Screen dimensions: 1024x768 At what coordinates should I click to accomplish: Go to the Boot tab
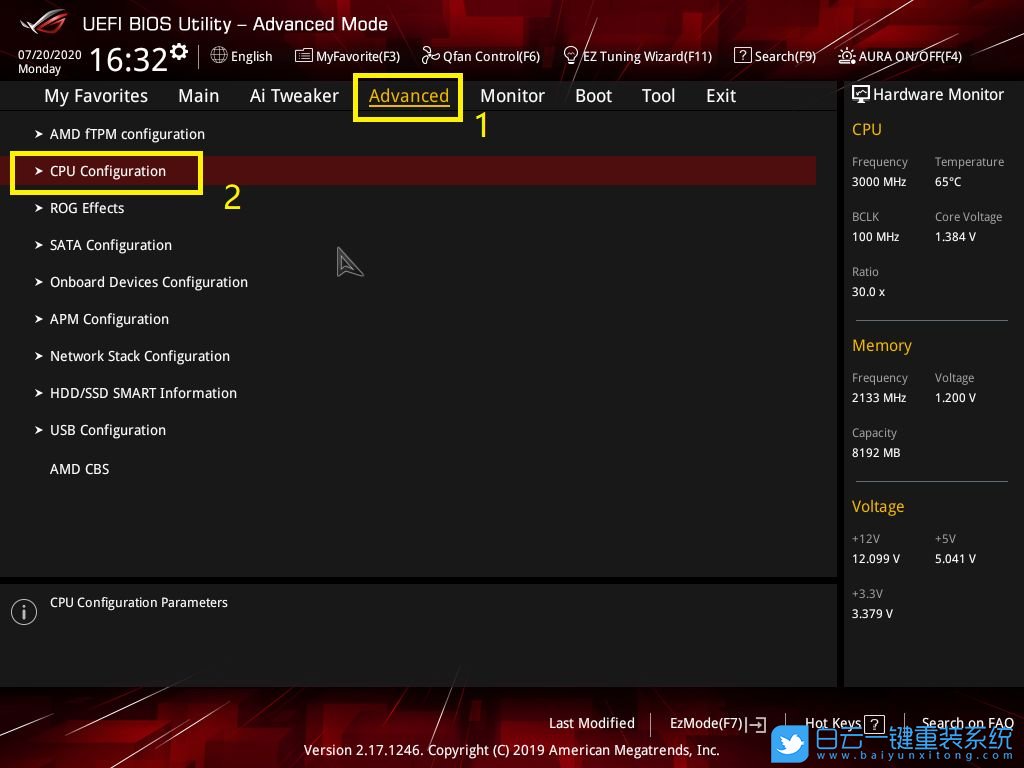(593, 96)
